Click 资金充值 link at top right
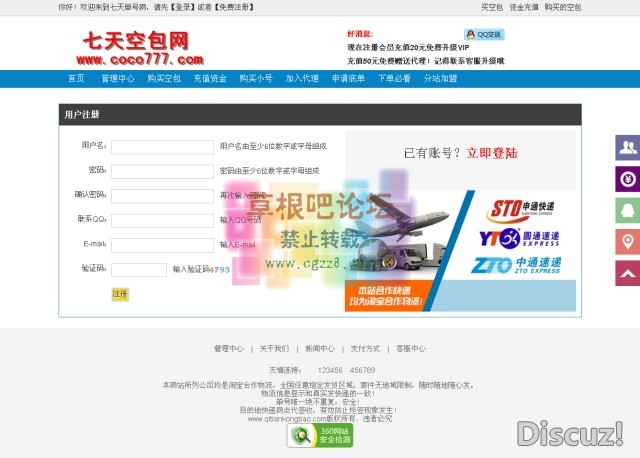The width and height of the screenshot is (640, 458). [x=524, y=7]
